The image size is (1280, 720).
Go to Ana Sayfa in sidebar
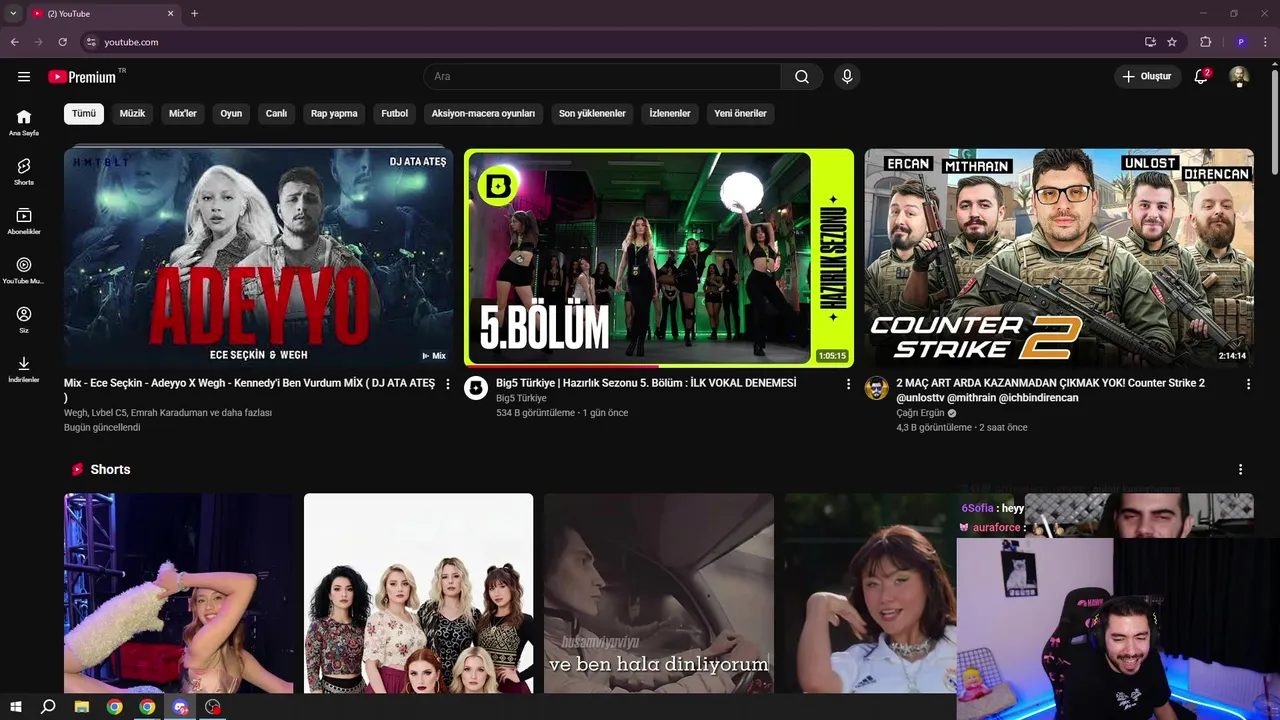click(24, 123)
